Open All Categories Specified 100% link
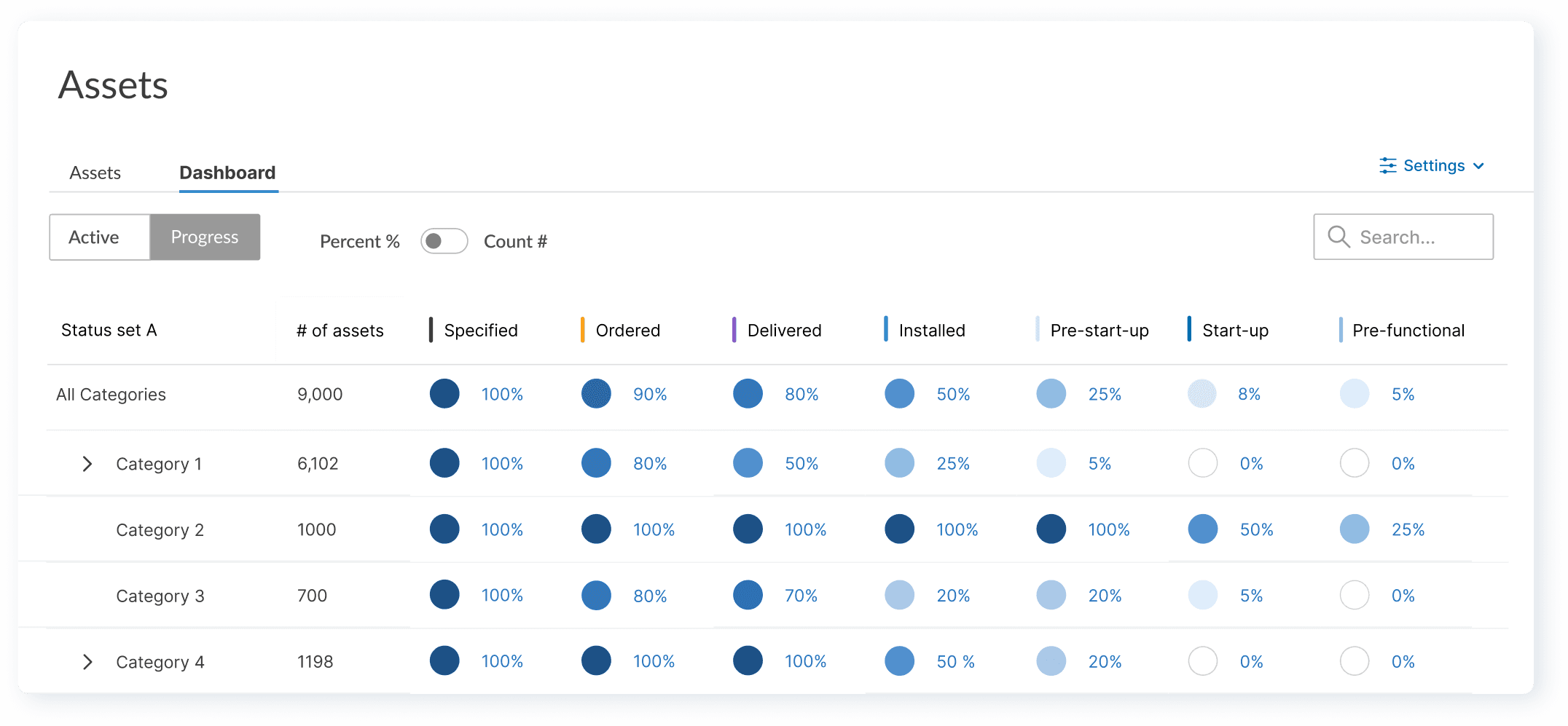The height and width of the screenshot is (726, 1568). (502, 395)
